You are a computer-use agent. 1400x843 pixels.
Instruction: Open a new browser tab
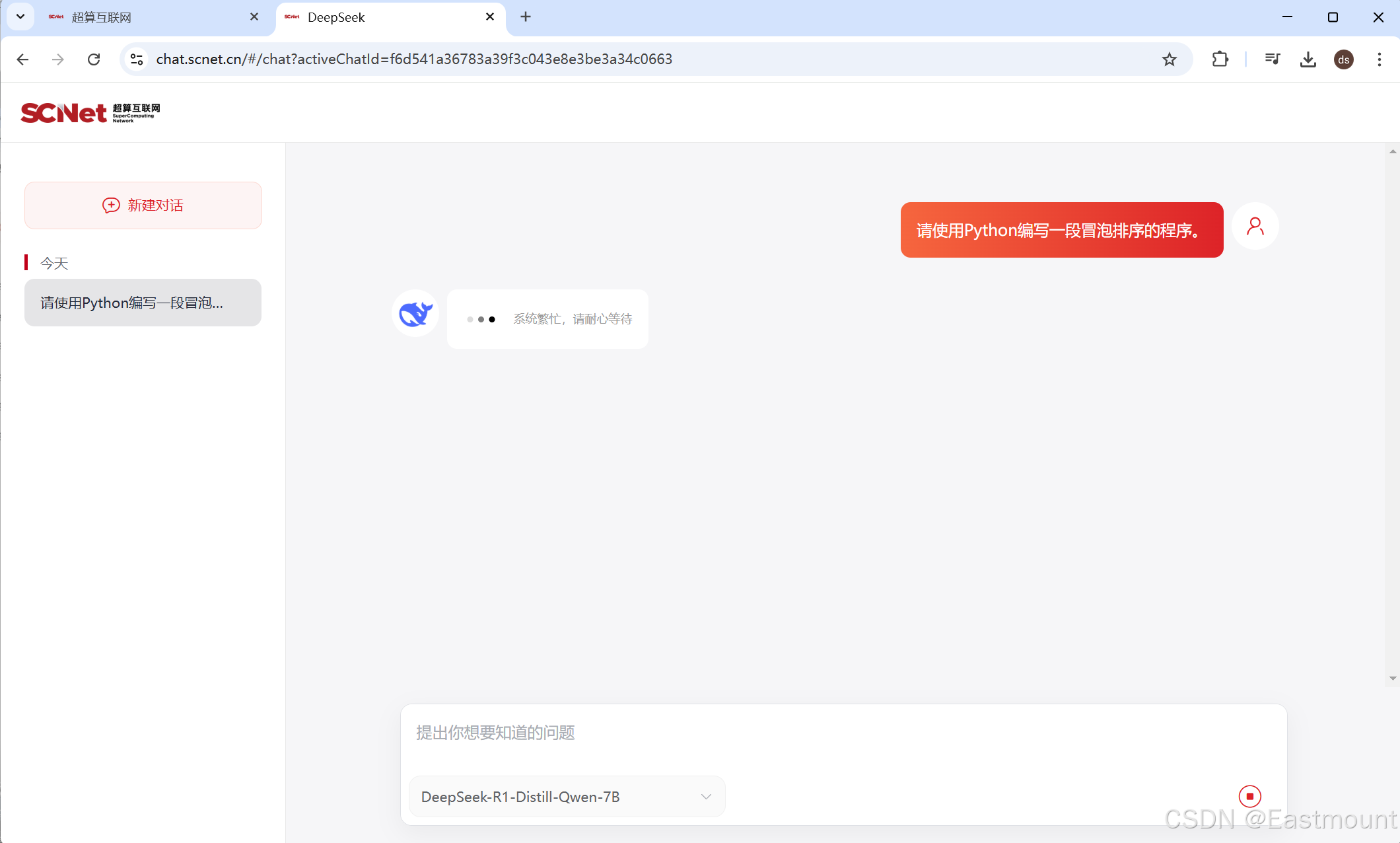(526, 17)
